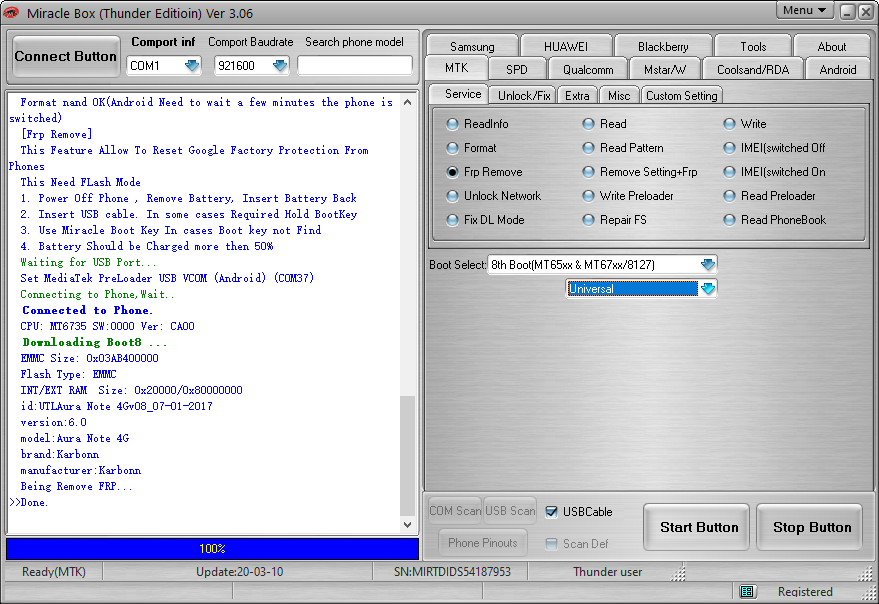The image size is (879, 604).
Task: Open the Extra sub-tab
Action: (x=577, y=96)
